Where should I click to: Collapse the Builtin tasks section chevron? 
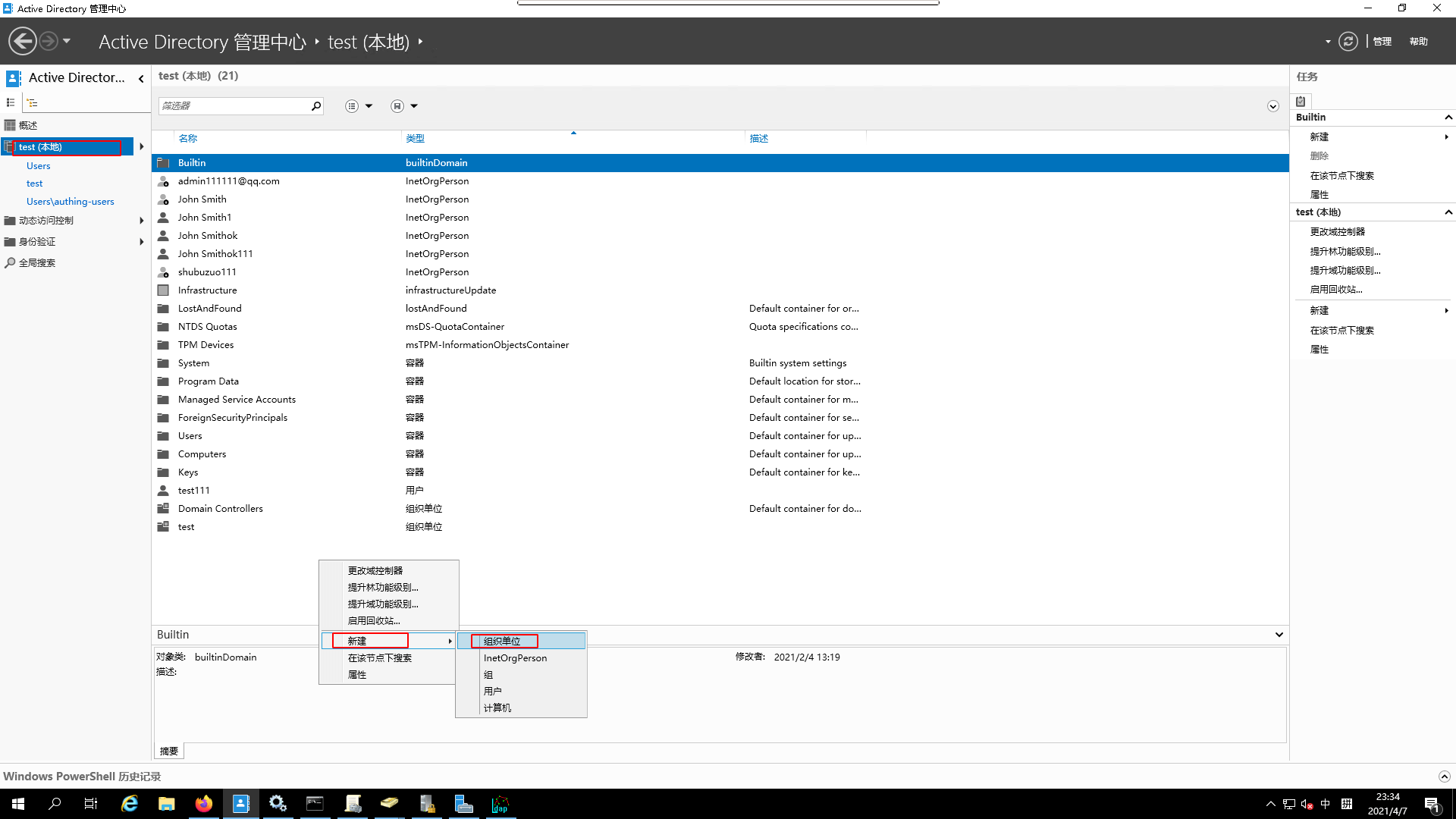[x=1449, y=117]
